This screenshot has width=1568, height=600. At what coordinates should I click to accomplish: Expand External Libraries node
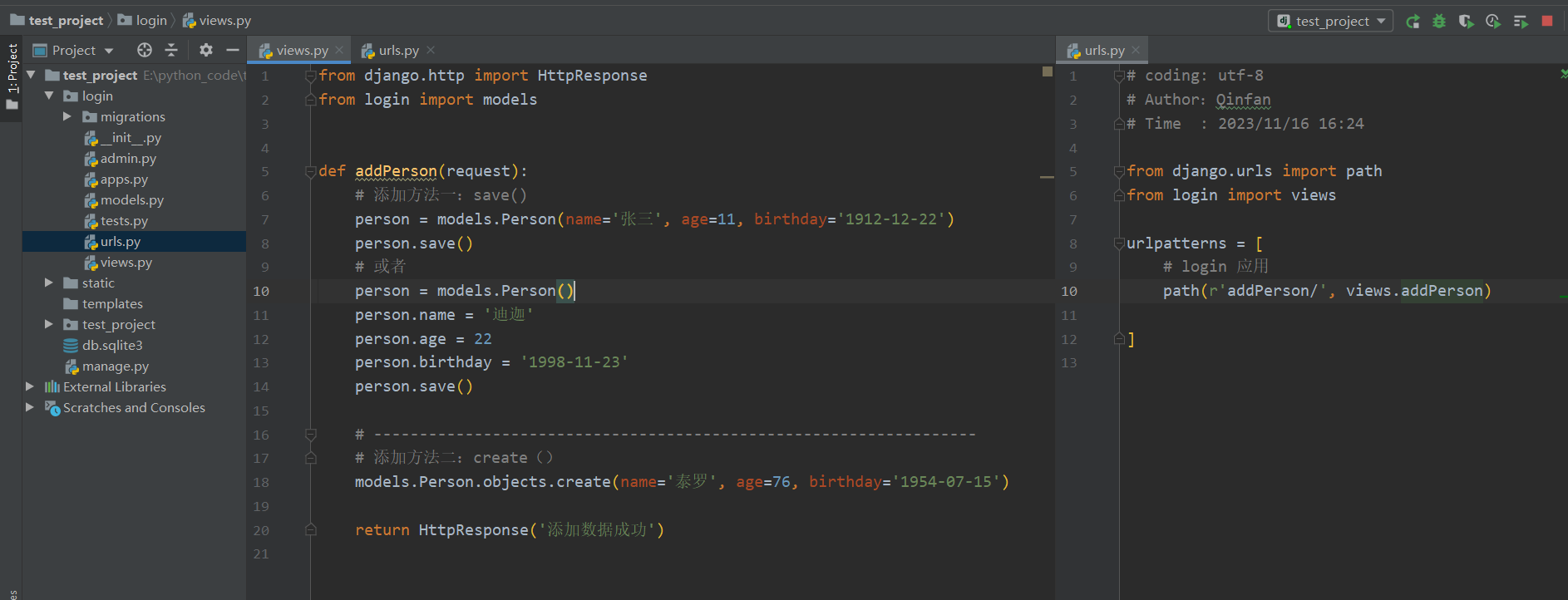coord(30,386)
